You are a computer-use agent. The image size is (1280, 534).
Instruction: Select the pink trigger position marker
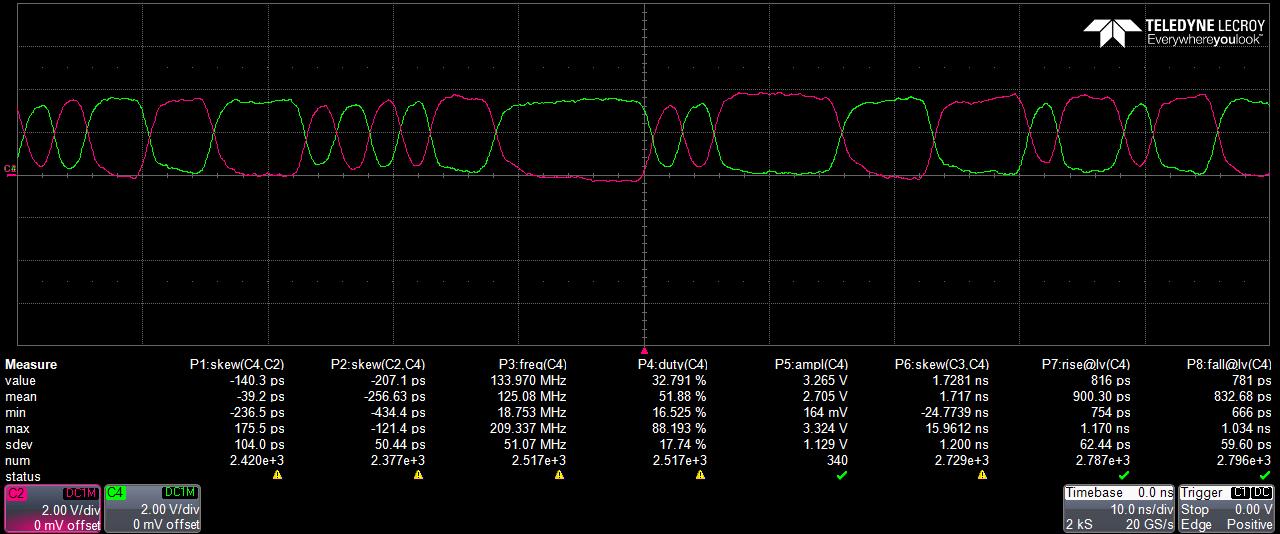[x=645, y=351]
